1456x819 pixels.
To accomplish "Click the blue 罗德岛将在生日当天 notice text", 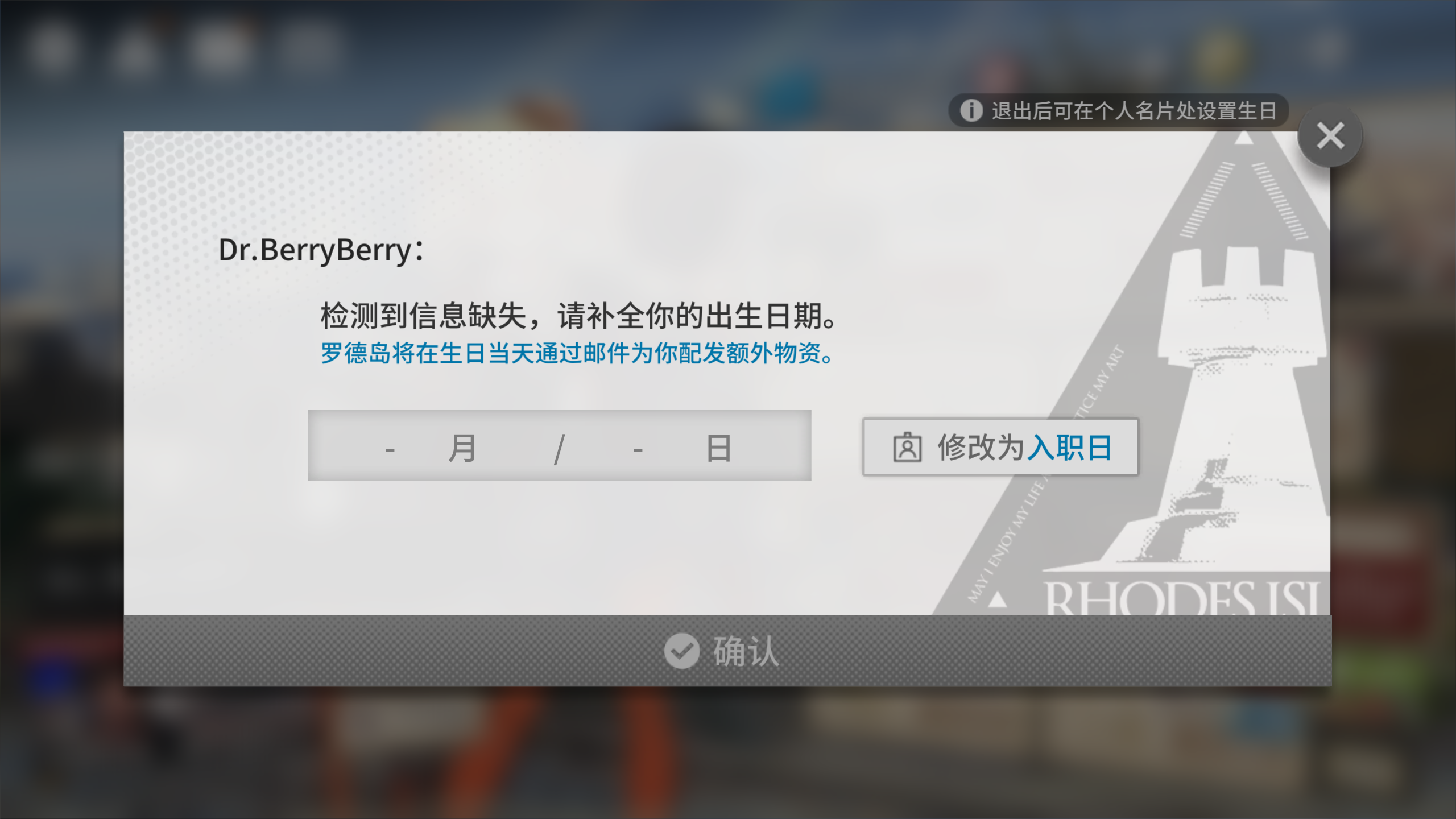I will [577, 353].
